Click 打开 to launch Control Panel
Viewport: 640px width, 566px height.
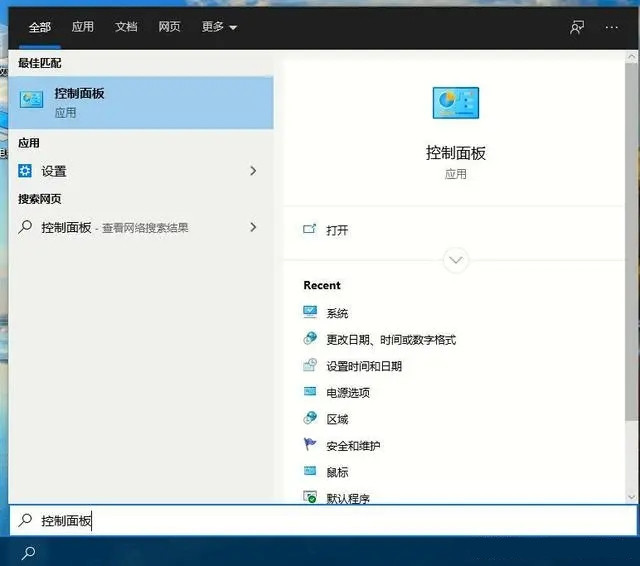pos(337,230)
